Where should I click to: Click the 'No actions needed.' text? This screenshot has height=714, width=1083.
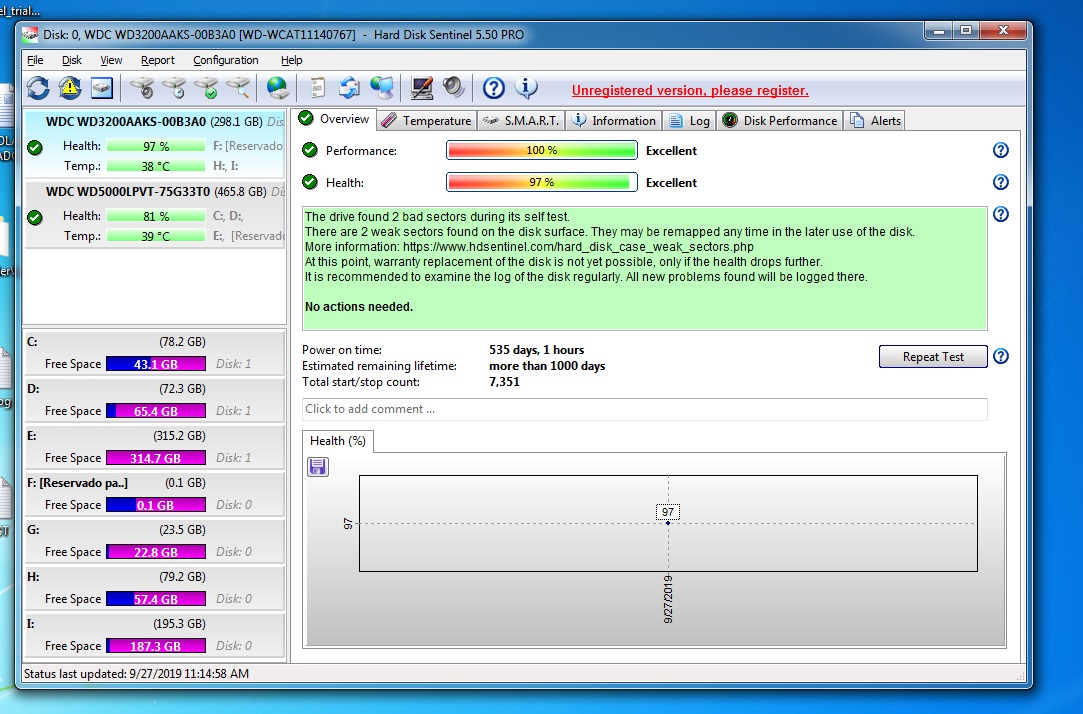[x=359, y=307]
